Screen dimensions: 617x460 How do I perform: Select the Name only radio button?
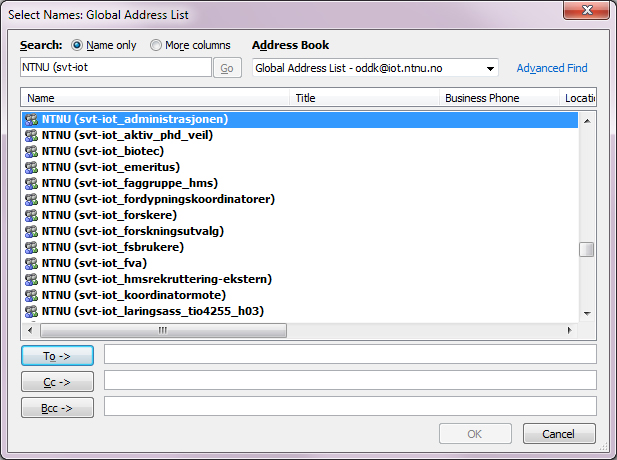click(x=77, y=45)
